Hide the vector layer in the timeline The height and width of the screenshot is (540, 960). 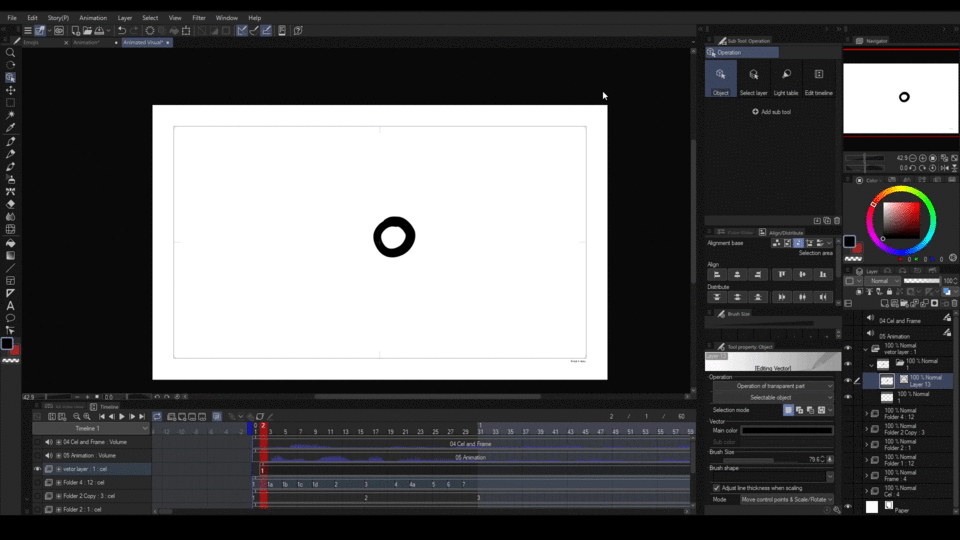(38, 469)
